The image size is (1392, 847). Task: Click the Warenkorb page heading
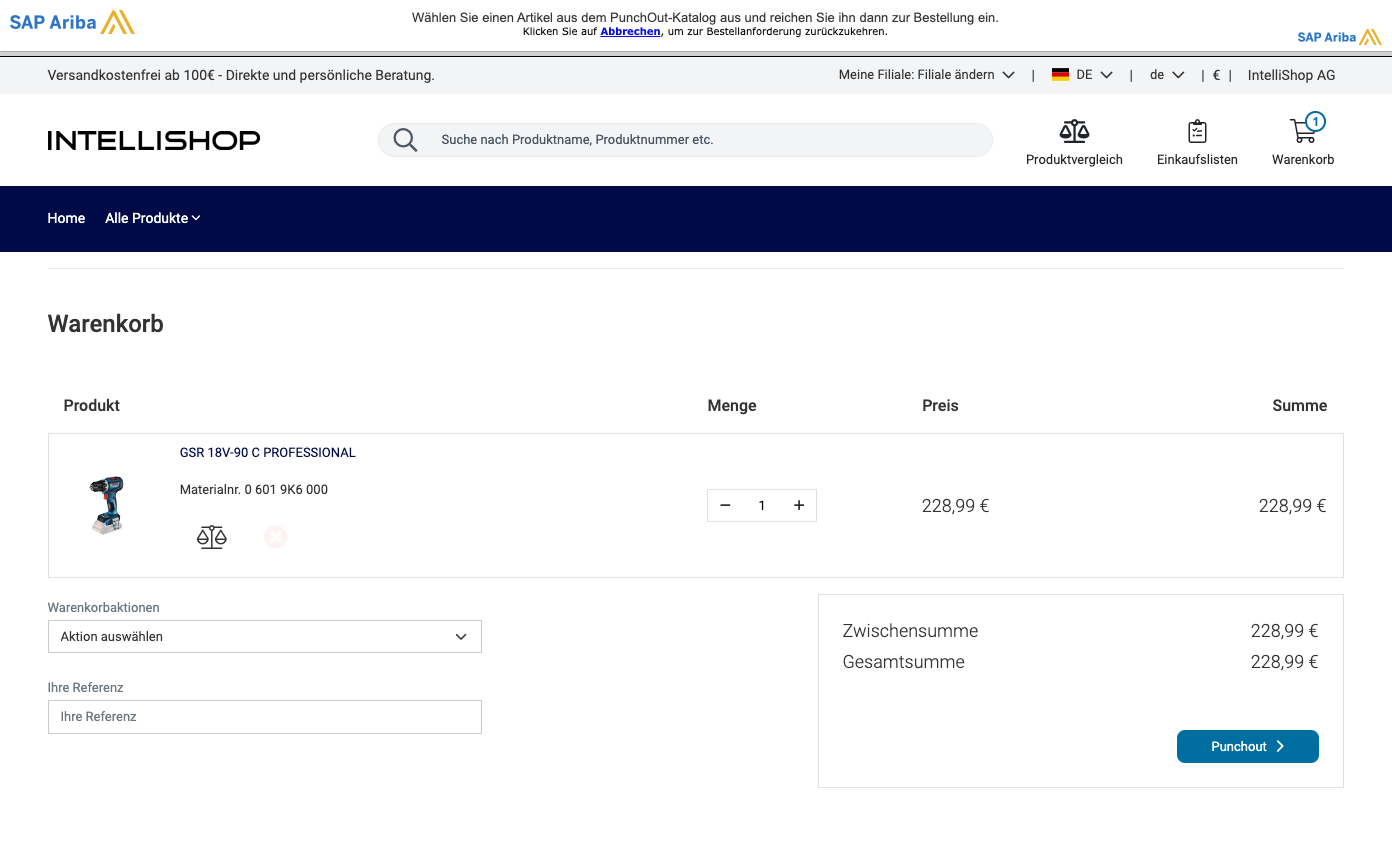105,324
